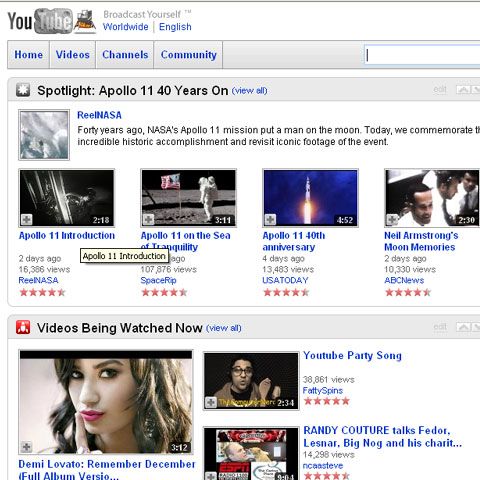480x480 pixels.
Task: Visit ABCNews channel link
Action: (404, 280)
